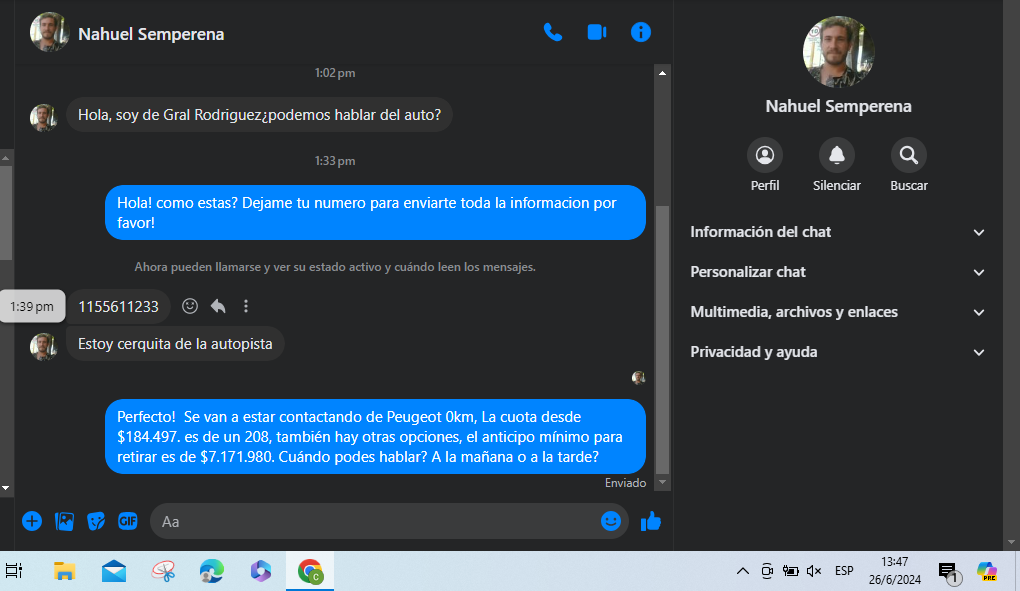1020x591 pixels.
Task: Open emoji picker in message field
Action: [x=610, y=521]
